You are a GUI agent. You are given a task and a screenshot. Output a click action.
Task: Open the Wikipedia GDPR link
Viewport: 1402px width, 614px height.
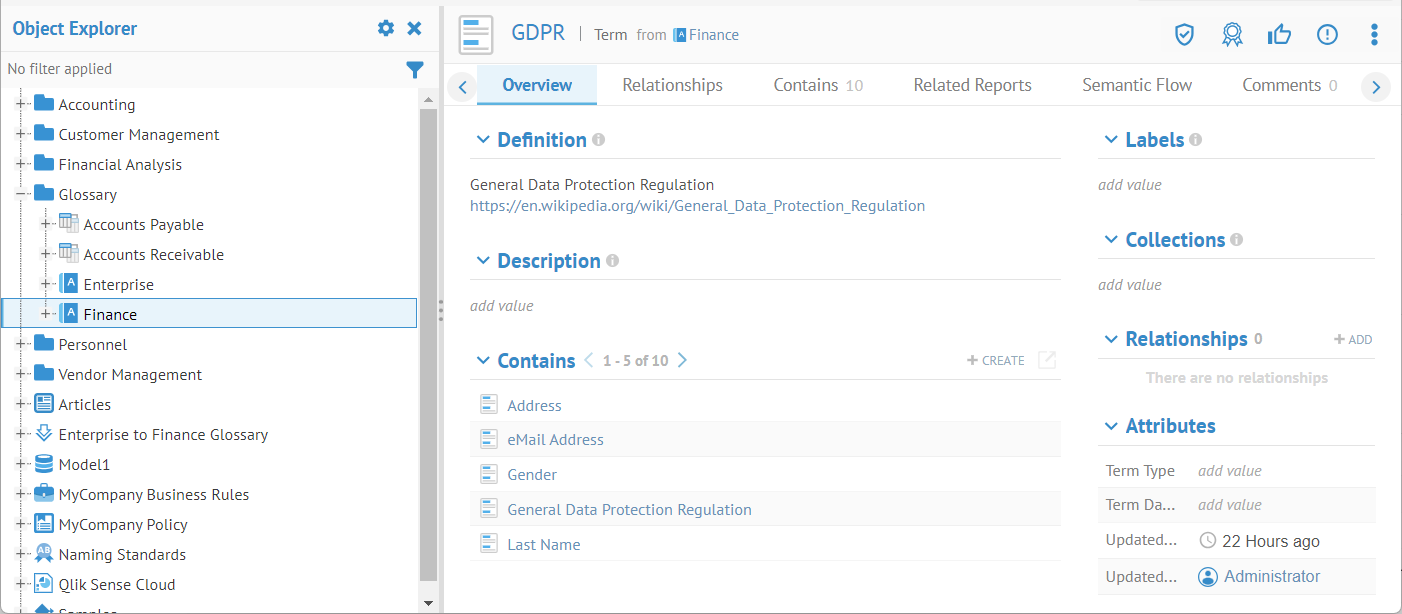697,206
